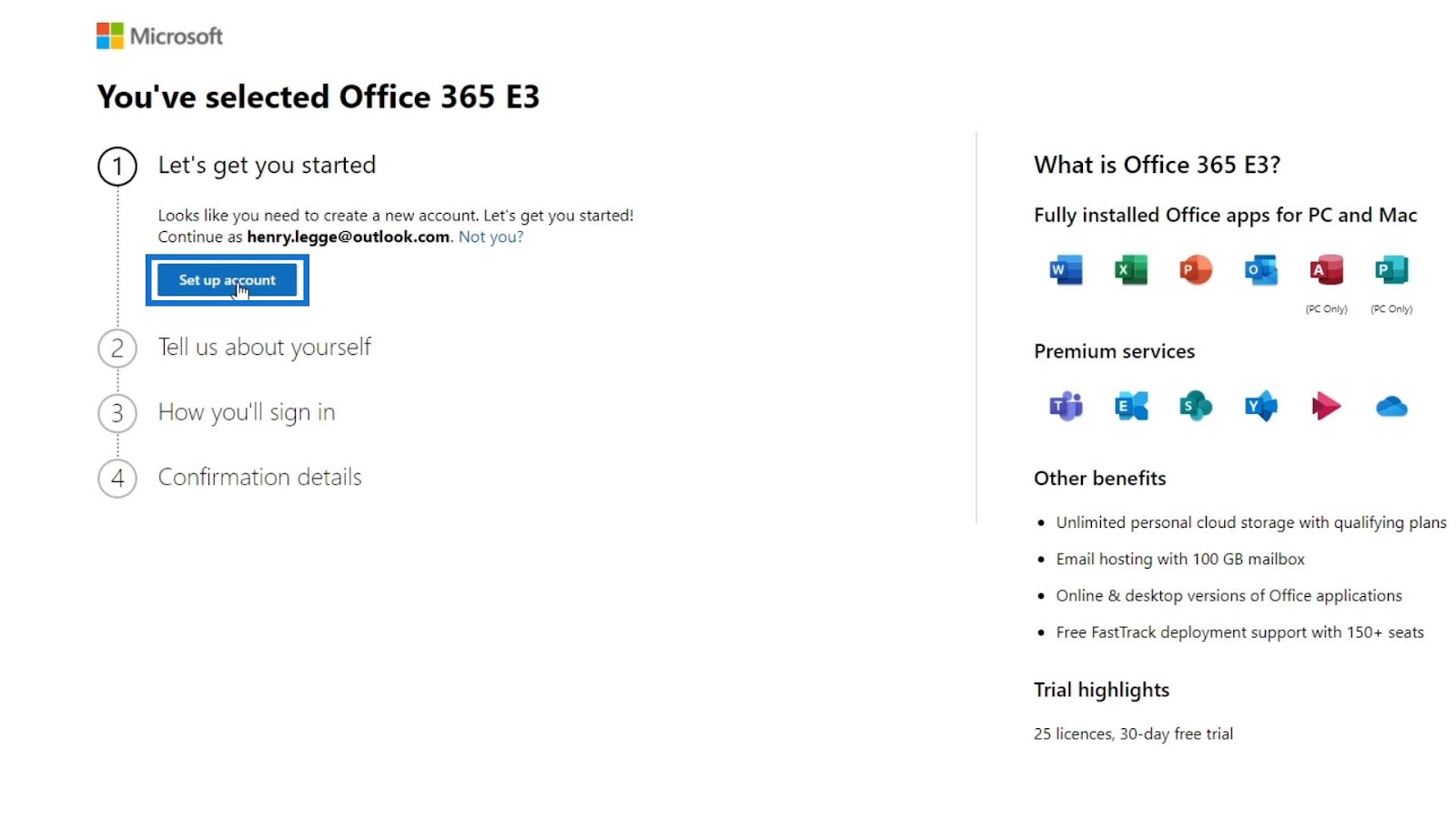The image size is (1456, 819).
Task: Click the henry.legge@outlook.com email text
Action: click(x=349, y=237)
